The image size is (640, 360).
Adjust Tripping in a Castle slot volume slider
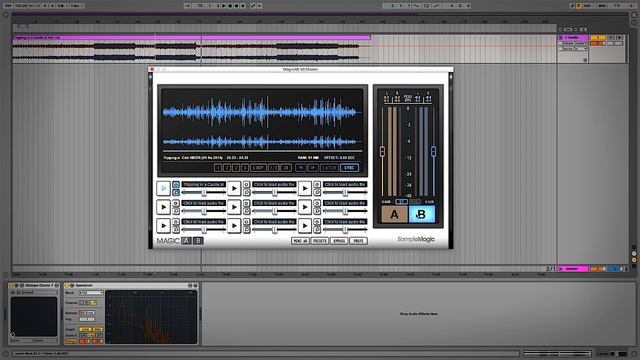[x=203, y=192]
